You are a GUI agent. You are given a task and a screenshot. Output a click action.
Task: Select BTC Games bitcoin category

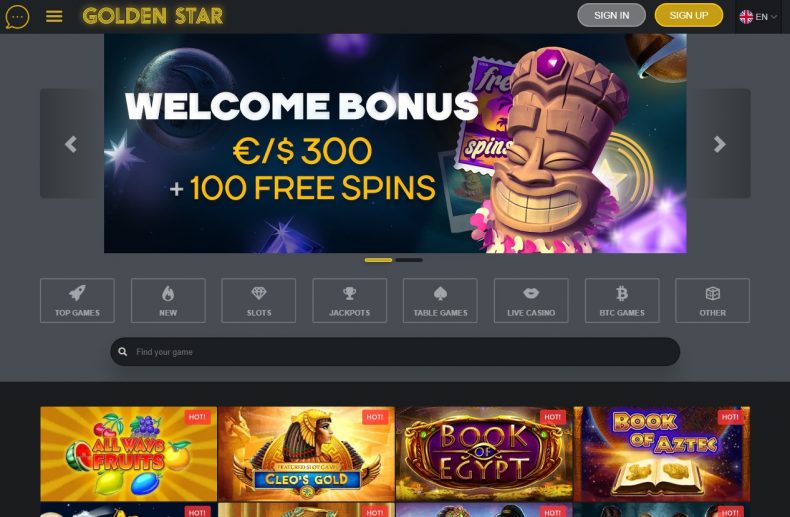point(622,300)
